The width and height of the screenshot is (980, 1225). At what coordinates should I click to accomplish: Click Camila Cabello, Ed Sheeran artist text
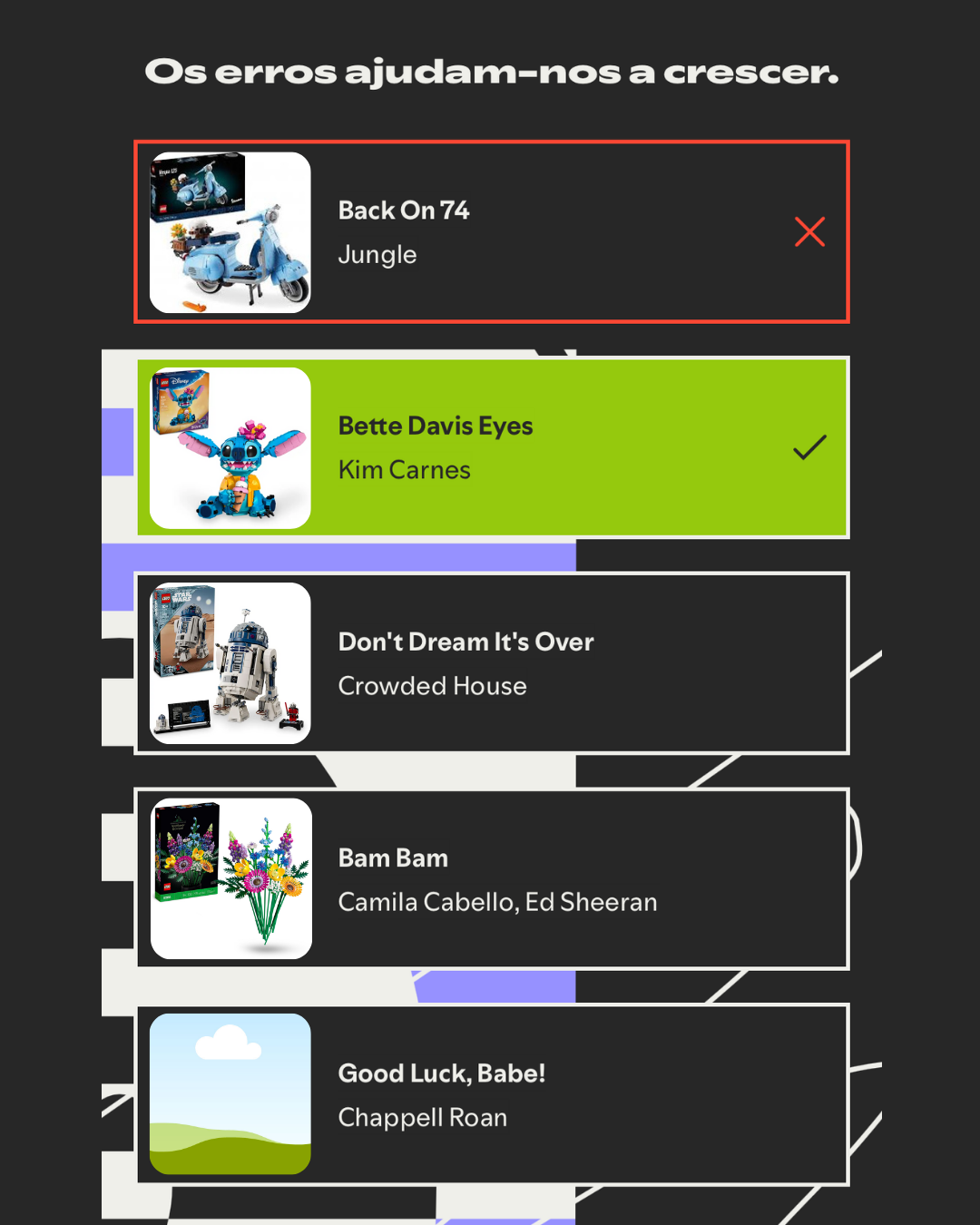(497, 902)
